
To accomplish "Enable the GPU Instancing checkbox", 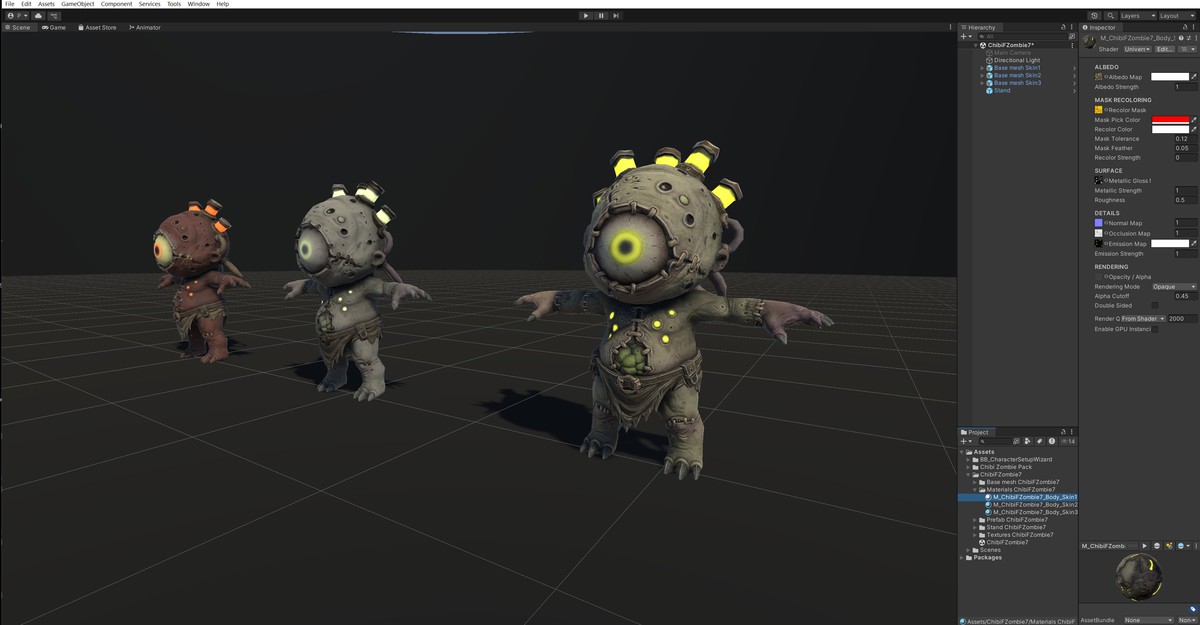I will click(x=1155, y=329).
